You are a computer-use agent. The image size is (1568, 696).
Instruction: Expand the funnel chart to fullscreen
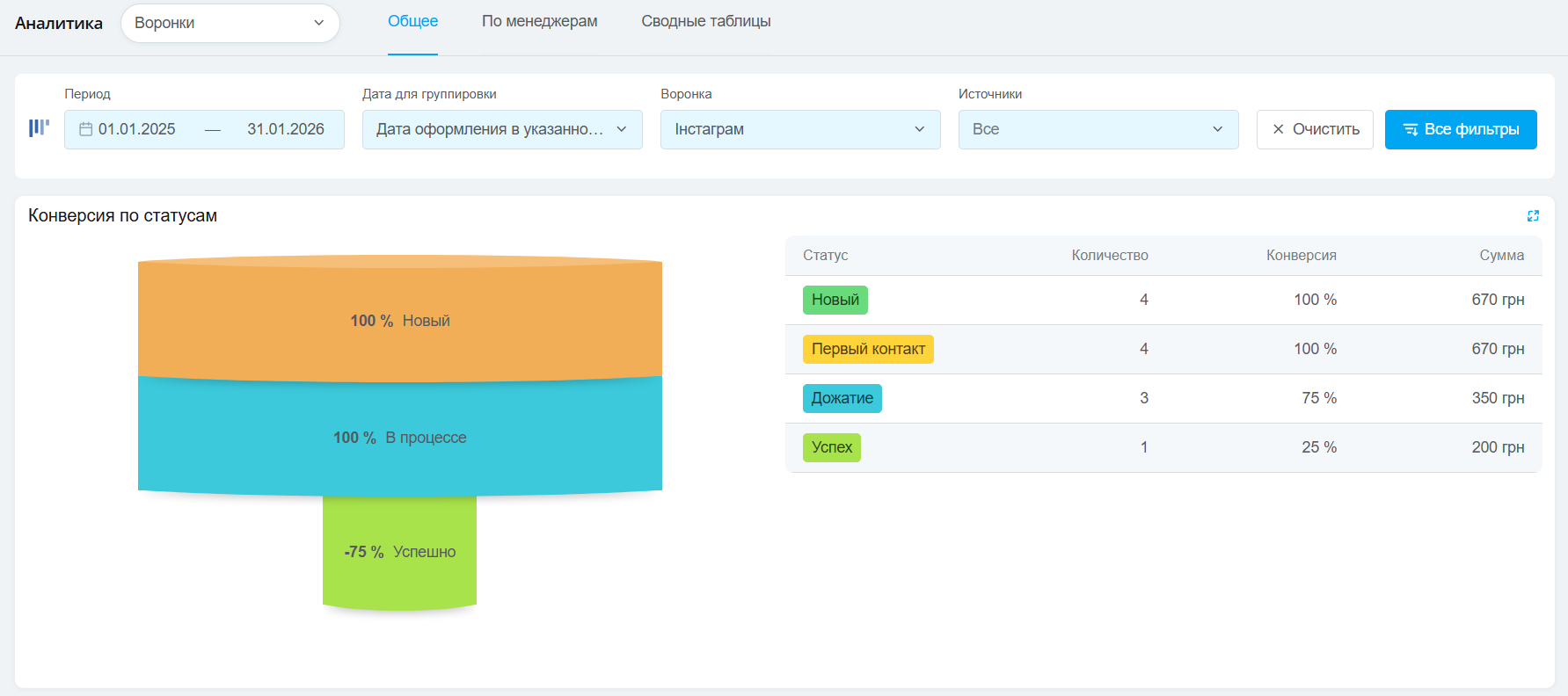tap(1533, 216)
